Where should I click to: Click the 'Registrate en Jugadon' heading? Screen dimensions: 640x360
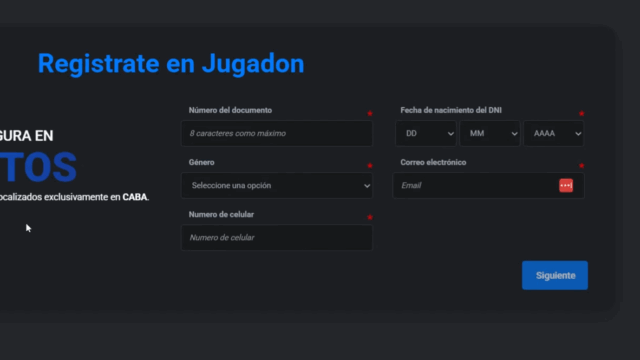click(171, 64)
